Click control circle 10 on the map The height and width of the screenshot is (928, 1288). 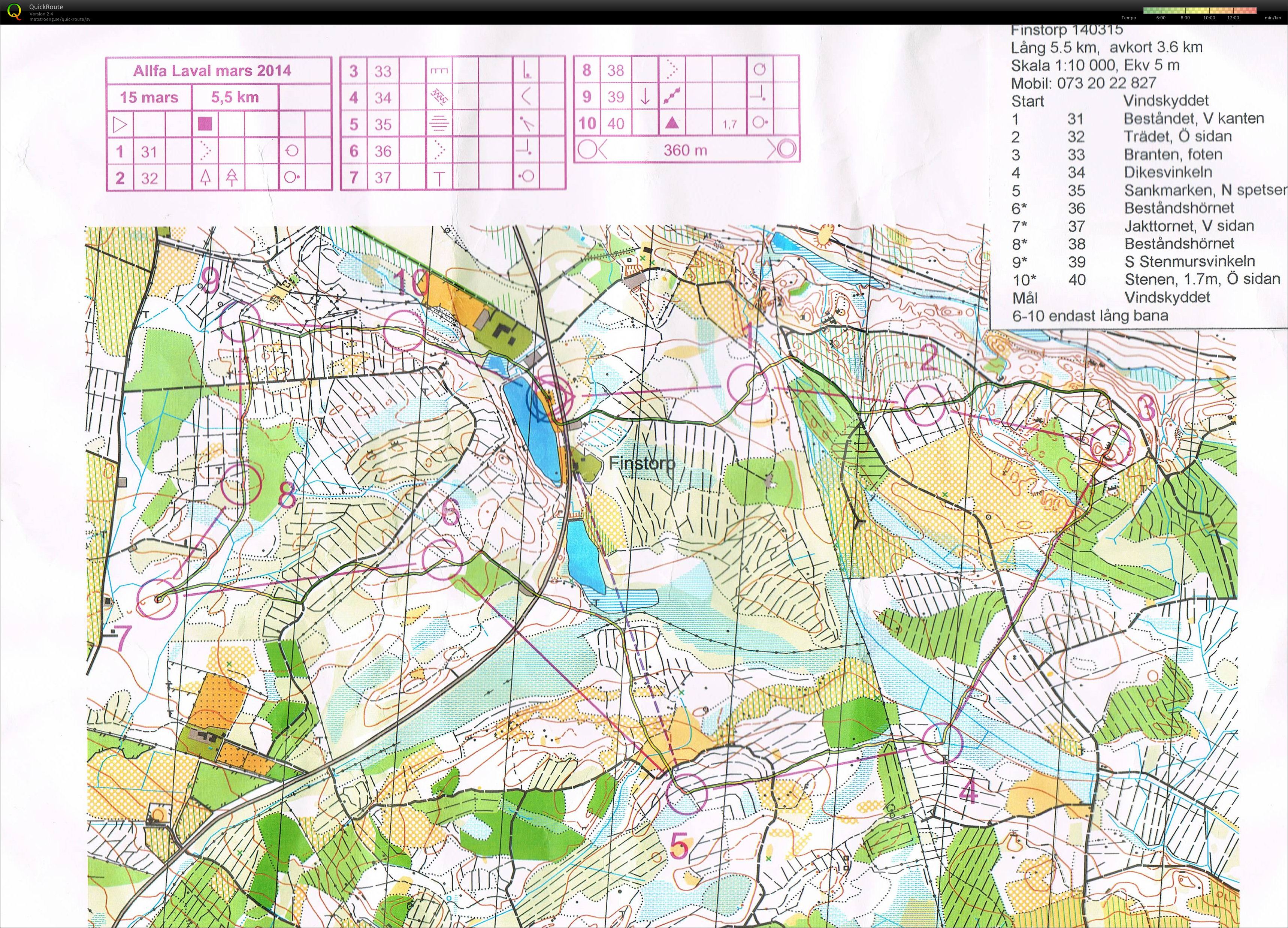pyautogui.click(x=404, y=330)
